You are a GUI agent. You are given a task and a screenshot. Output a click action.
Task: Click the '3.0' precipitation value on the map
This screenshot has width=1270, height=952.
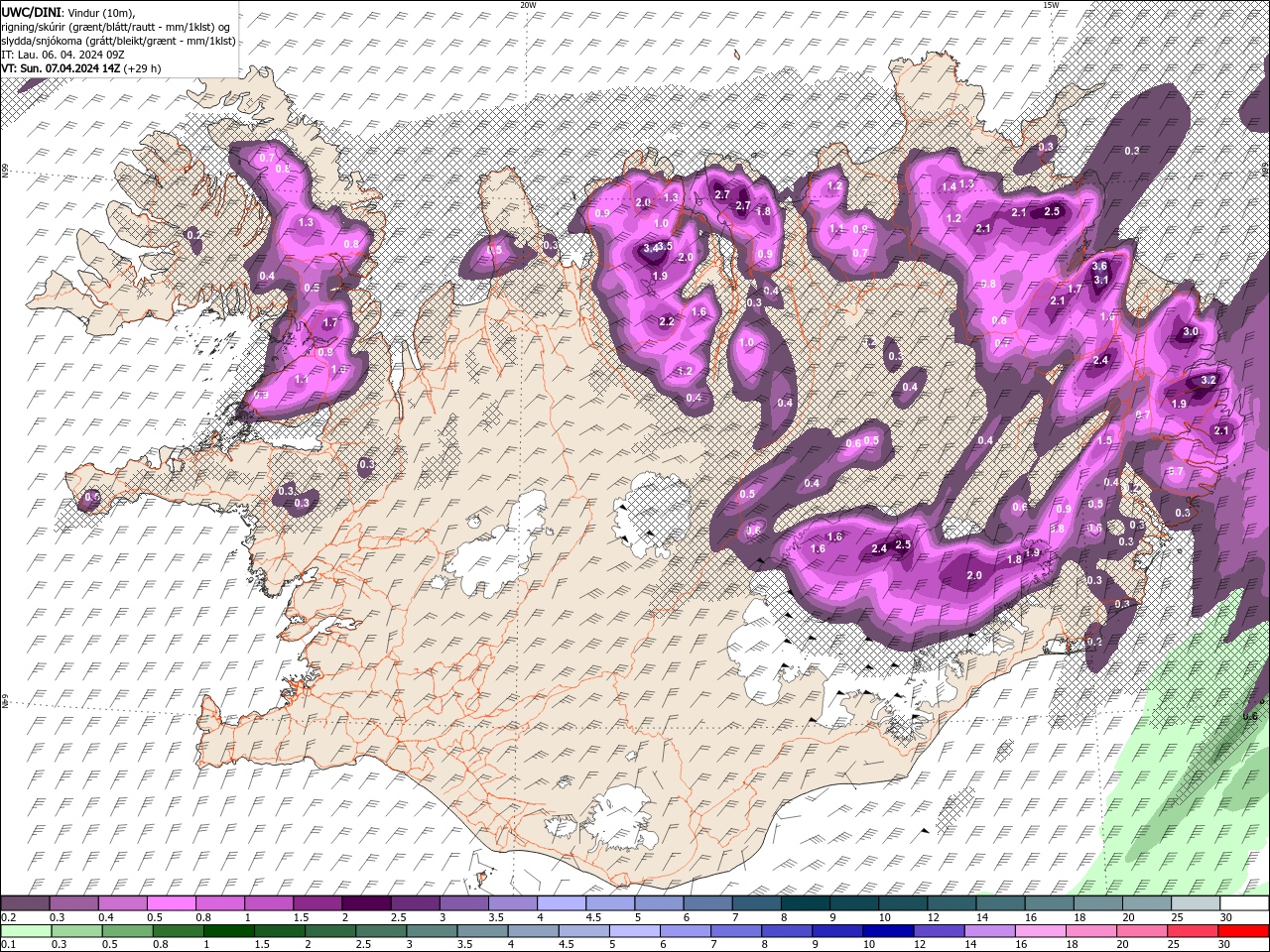point(1192,331)
